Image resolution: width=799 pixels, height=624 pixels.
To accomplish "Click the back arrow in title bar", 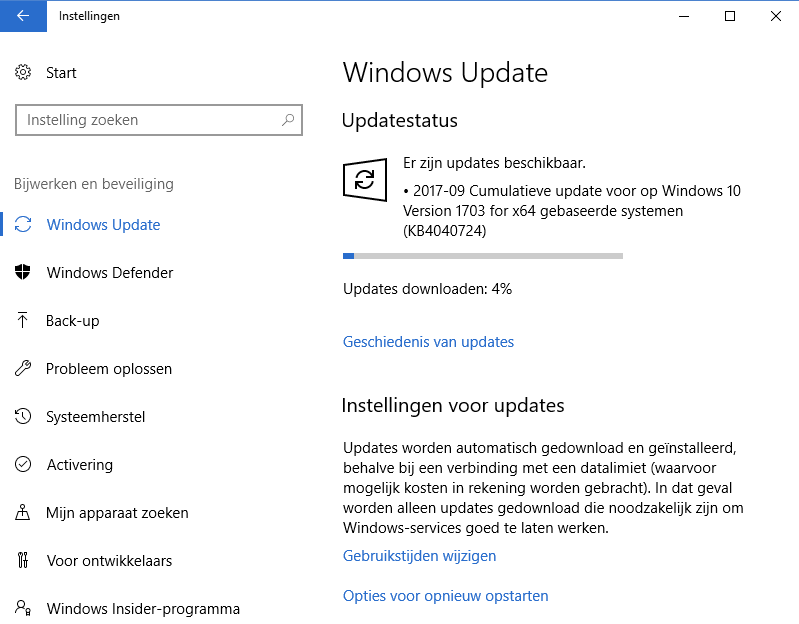I will click(x=23, y=16).
